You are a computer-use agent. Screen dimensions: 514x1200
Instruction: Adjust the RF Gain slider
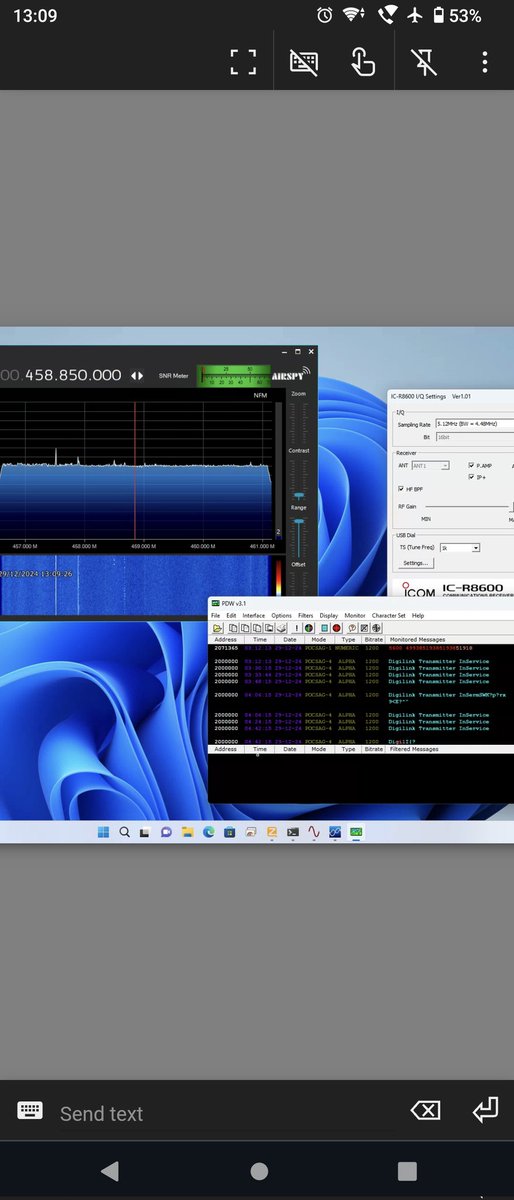(x=470, y=508)
